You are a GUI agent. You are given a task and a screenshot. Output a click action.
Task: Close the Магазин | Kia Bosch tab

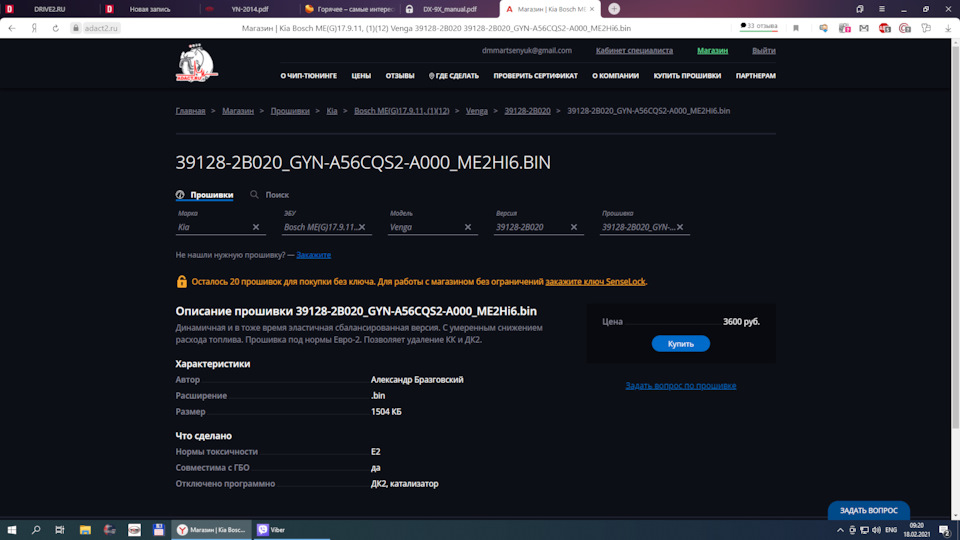tap(592, 9)
